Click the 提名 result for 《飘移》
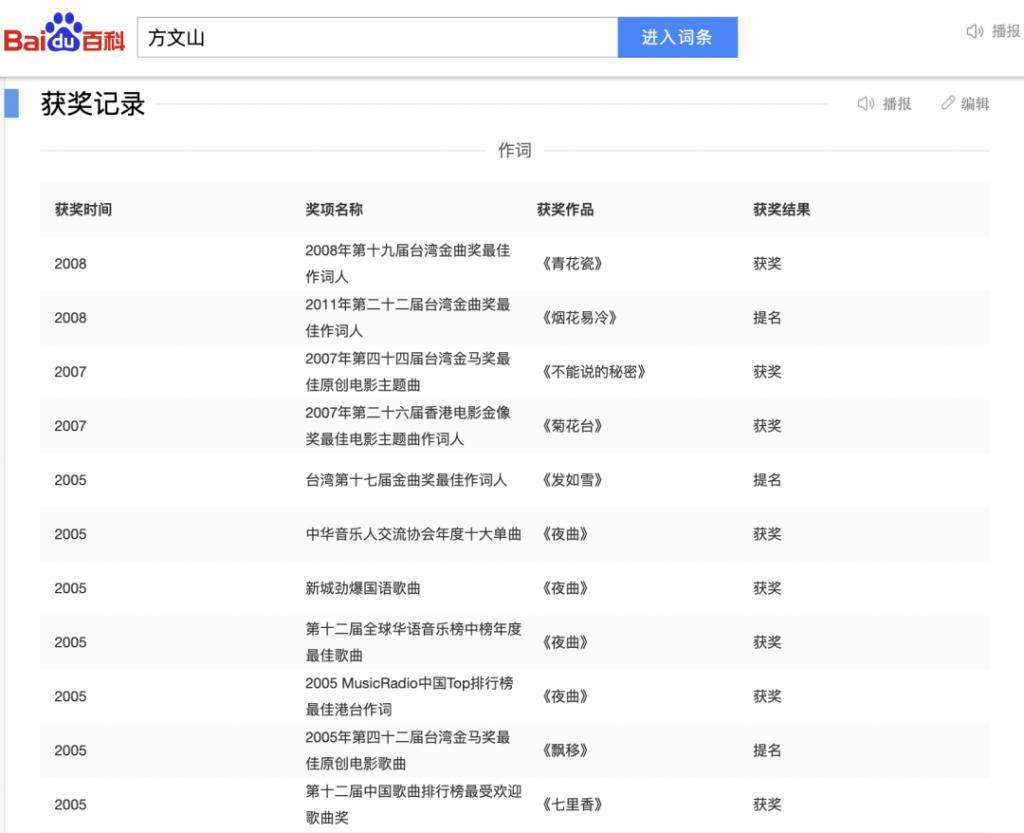 tap(767, 751)
